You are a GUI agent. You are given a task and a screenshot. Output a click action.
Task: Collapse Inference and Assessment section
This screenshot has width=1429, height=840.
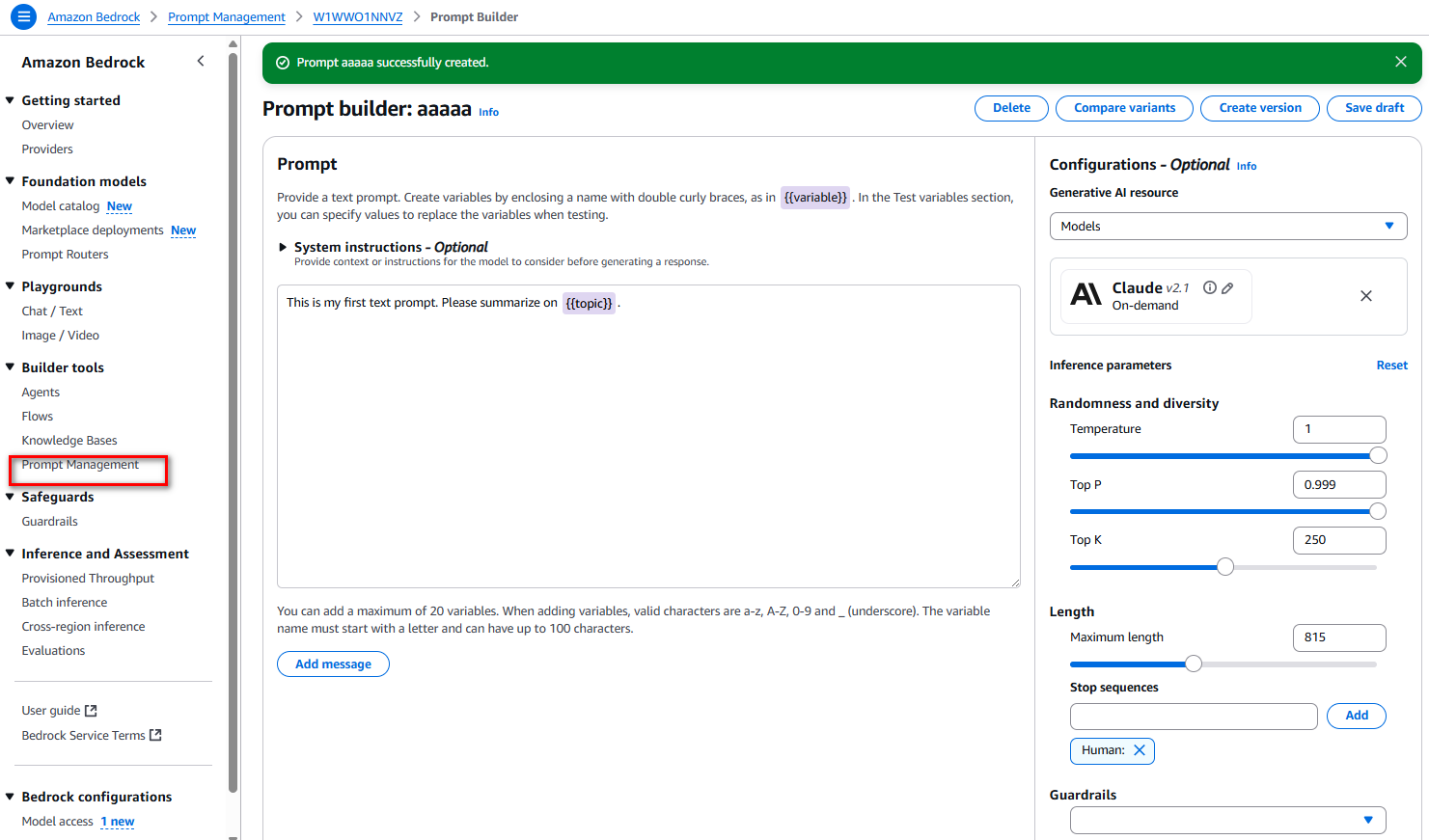[x=10, y=553]
